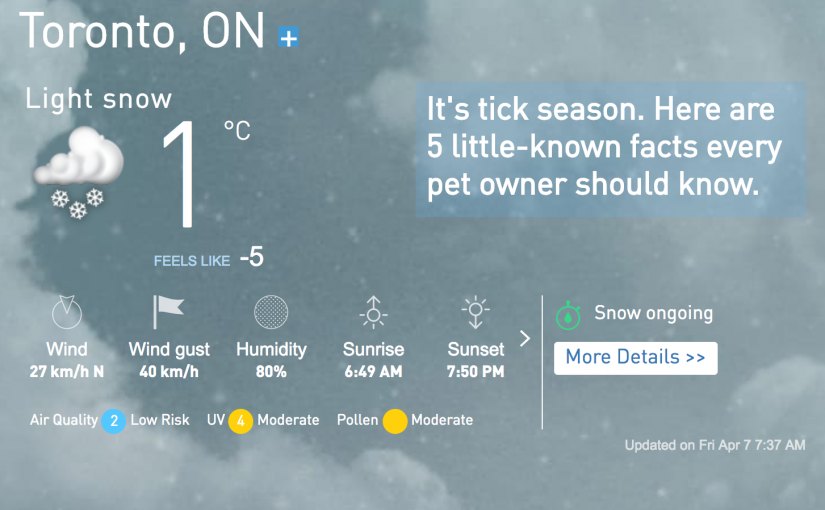The height and width of the screenshot is (510, 825).
Task: Click the Wind gust flag icon
Action: point(168,312)
